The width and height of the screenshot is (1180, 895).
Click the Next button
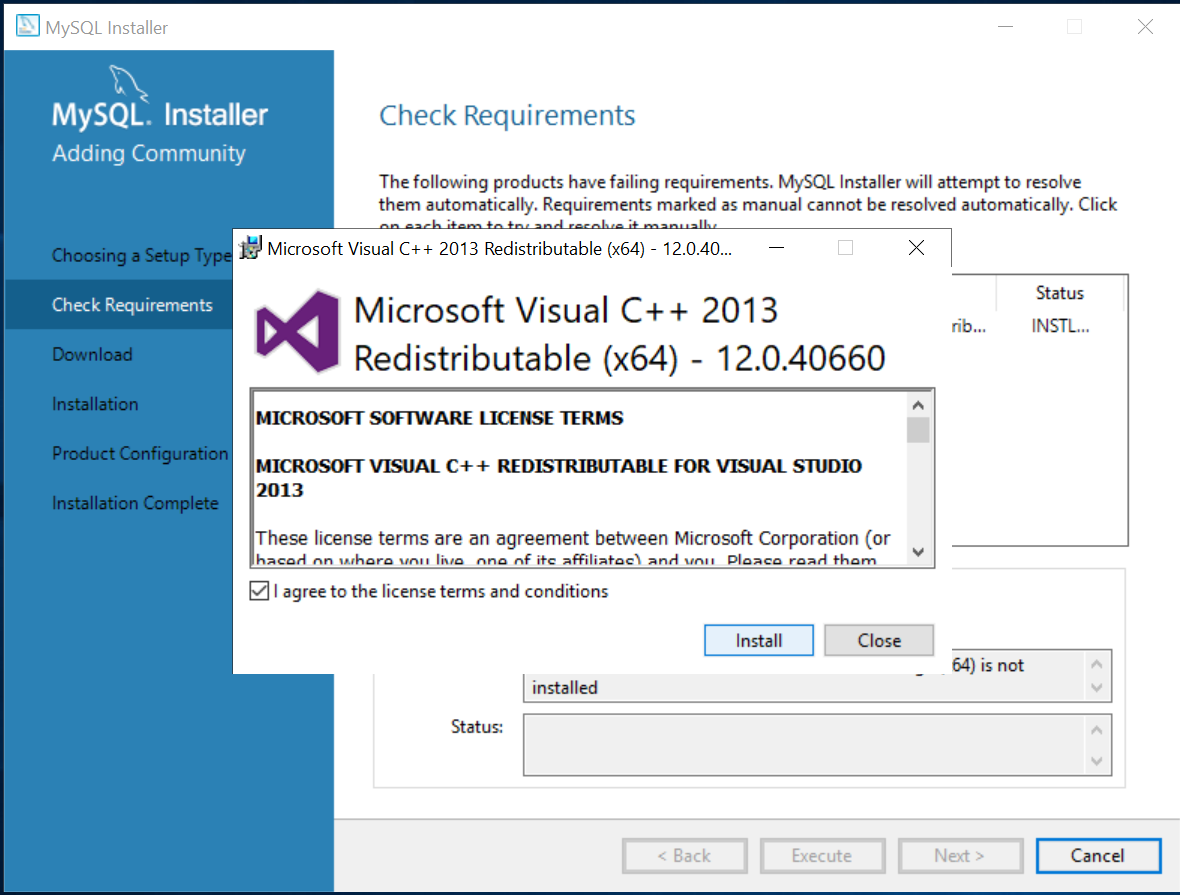[x=960, y=855]
